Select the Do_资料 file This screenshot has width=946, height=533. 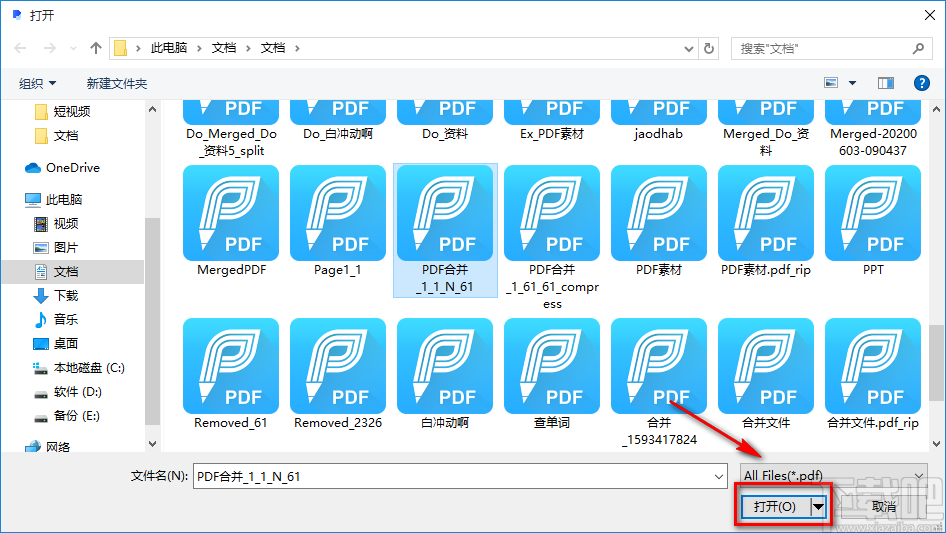[445, 121]
